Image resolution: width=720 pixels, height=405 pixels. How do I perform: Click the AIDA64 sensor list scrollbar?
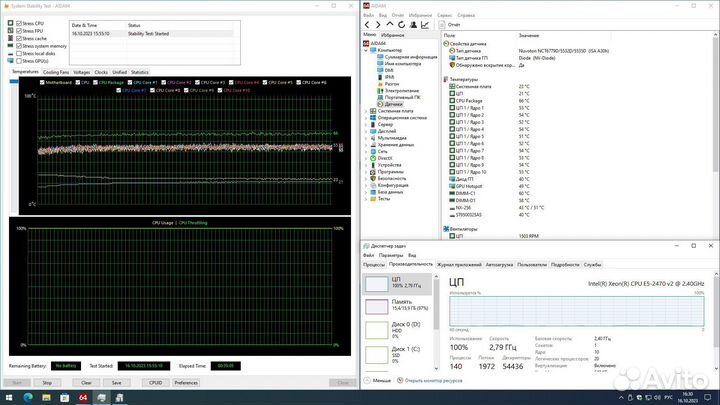pyautogui.click(x=715, y=106)
